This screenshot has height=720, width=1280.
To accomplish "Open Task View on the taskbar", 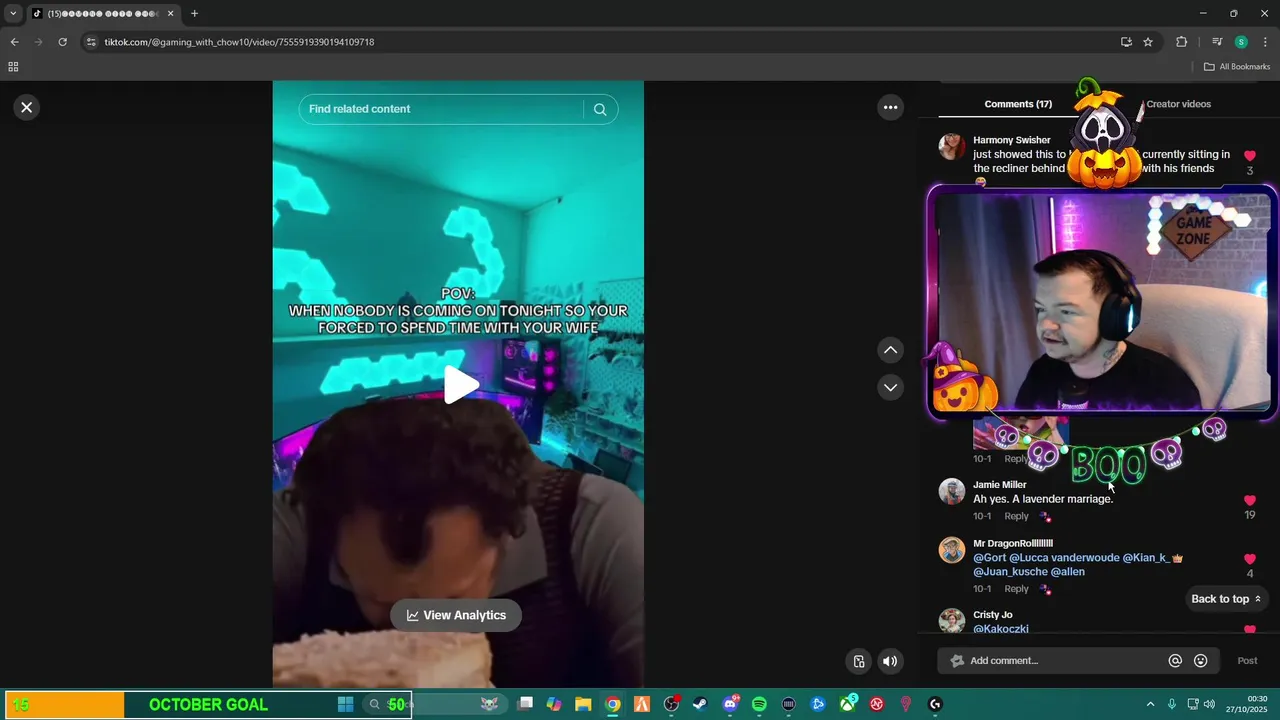I will pos(525,704).
